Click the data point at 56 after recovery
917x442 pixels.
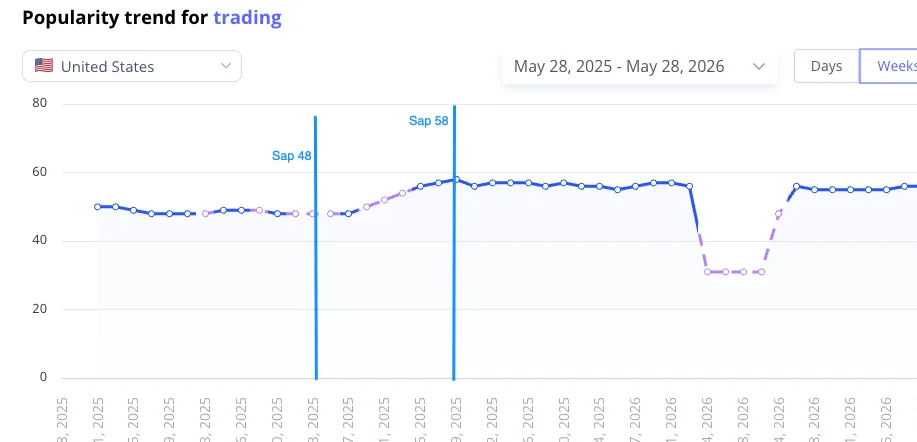coord(797,187)
